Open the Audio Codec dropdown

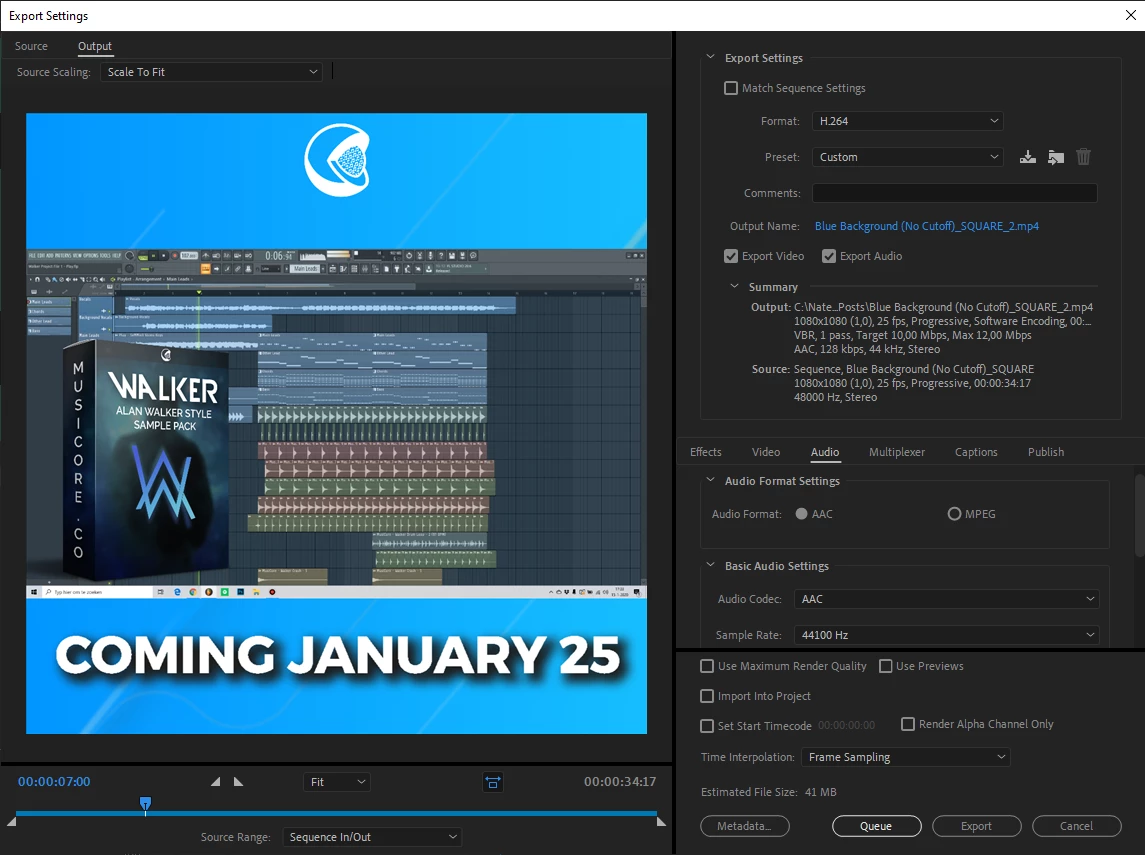[x=946, y=599]
